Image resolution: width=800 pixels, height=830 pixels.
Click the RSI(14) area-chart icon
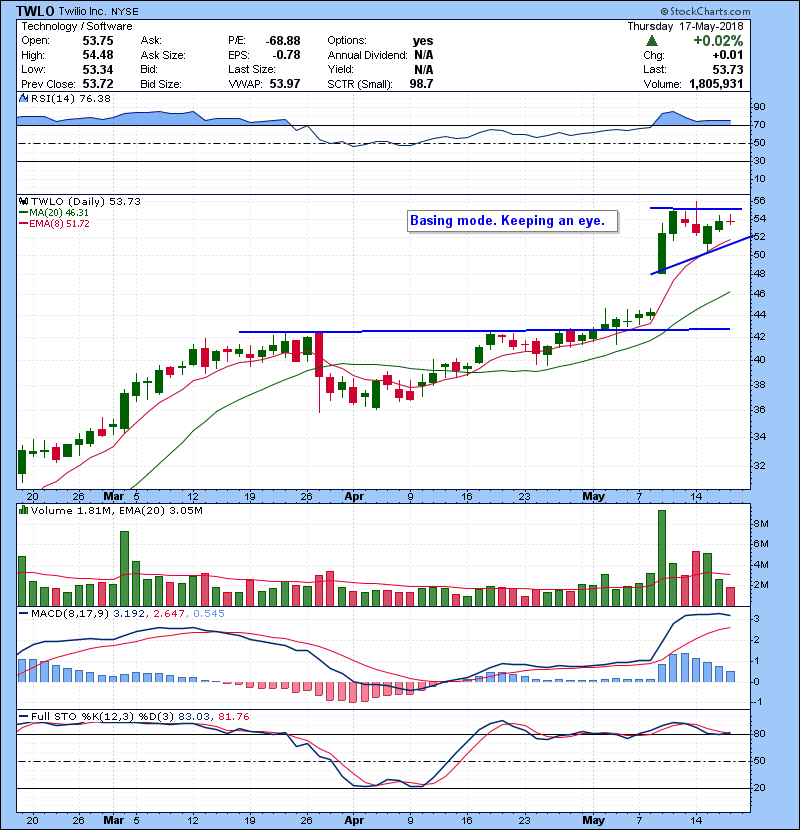coord(23,98)
